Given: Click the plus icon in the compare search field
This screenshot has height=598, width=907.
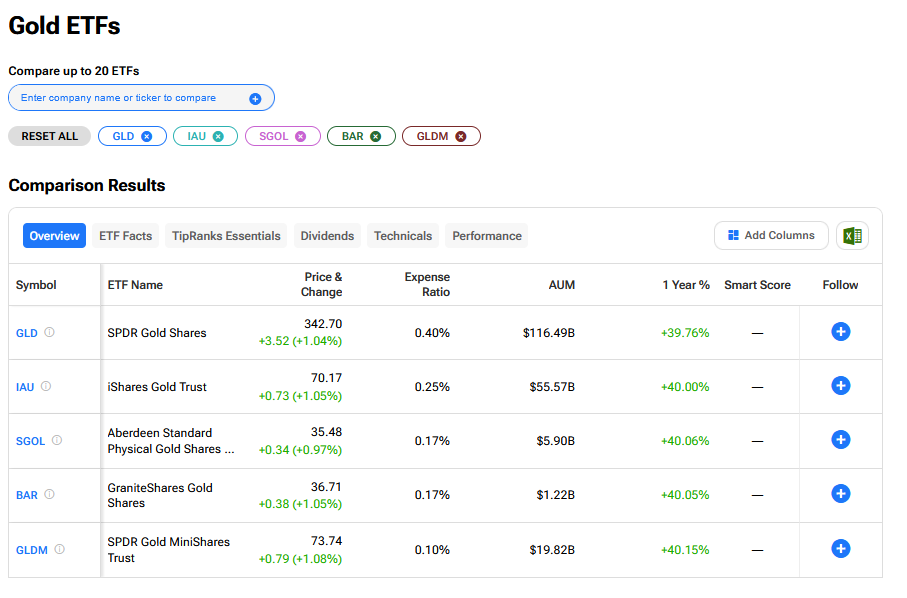Looking at the screenshot, I should coord(255,99).
